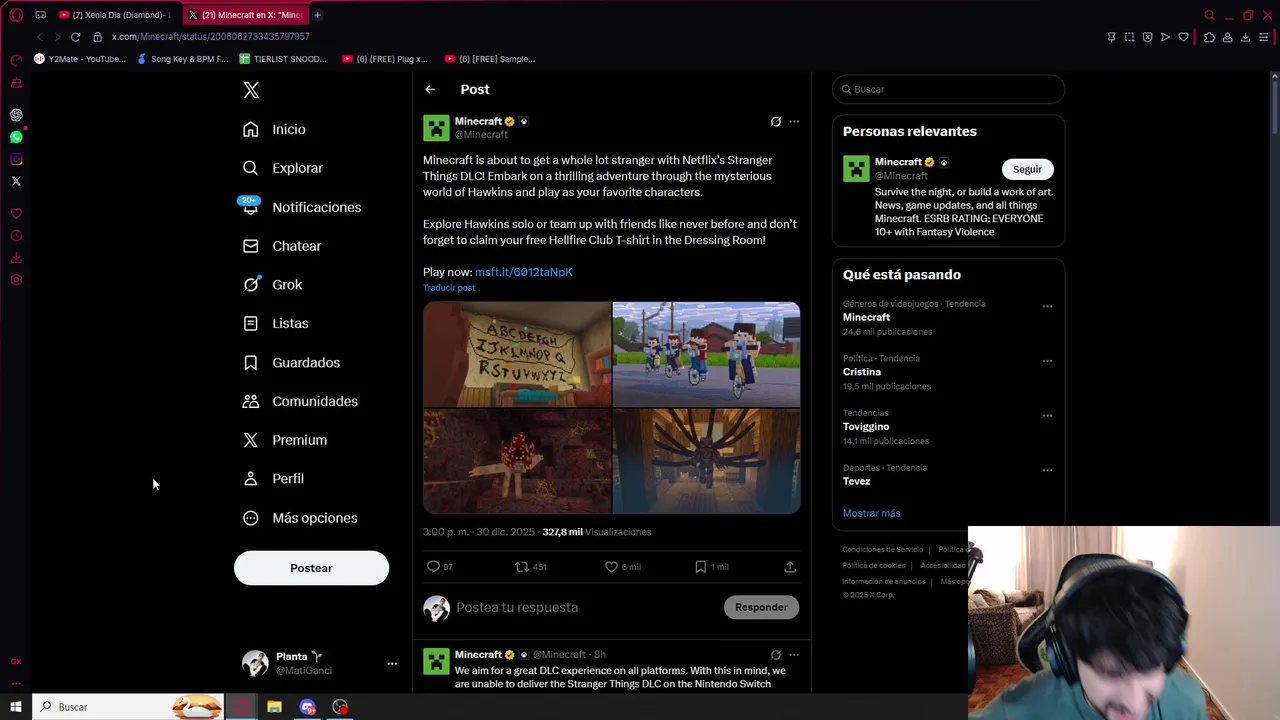Click the share icon on the post
The width and height of the screenshot is (1280, 720).
[790, 567]
